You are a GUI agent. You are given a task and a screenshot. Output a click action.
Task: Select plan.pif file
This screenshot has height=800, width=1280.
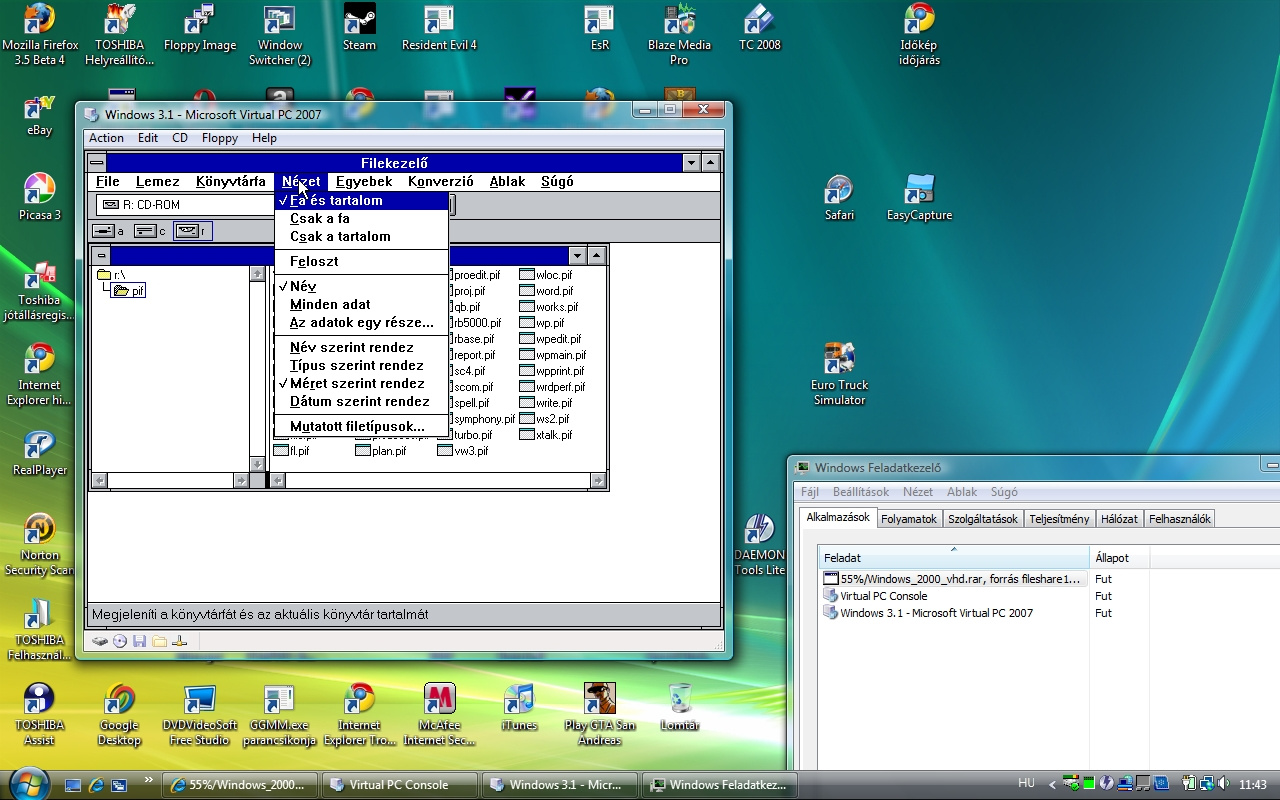click(381, 451)
